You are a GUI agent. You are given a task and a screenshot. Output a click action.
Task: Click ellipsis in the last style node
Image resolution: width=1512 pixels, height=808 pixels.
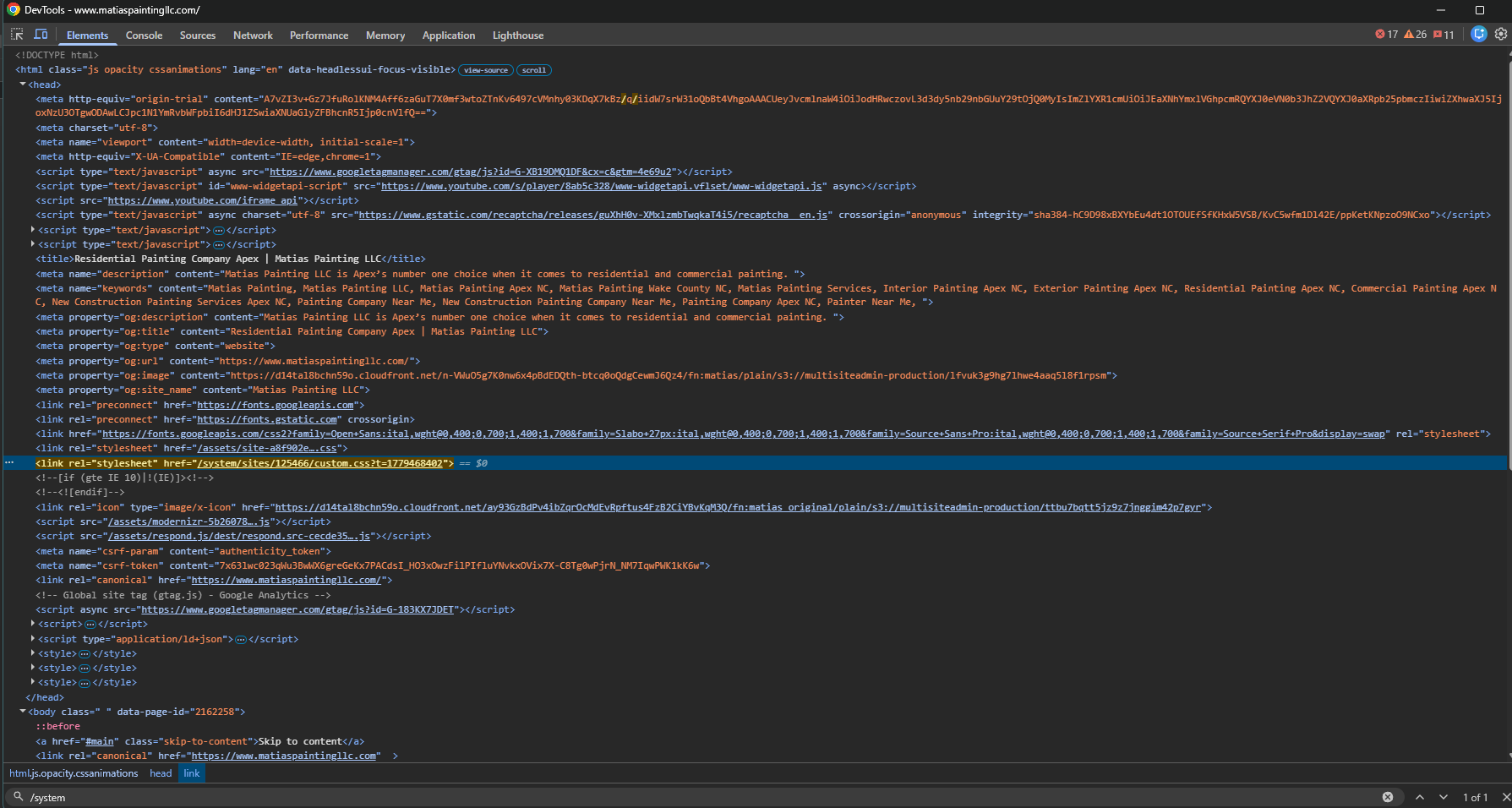click(85, 682)
